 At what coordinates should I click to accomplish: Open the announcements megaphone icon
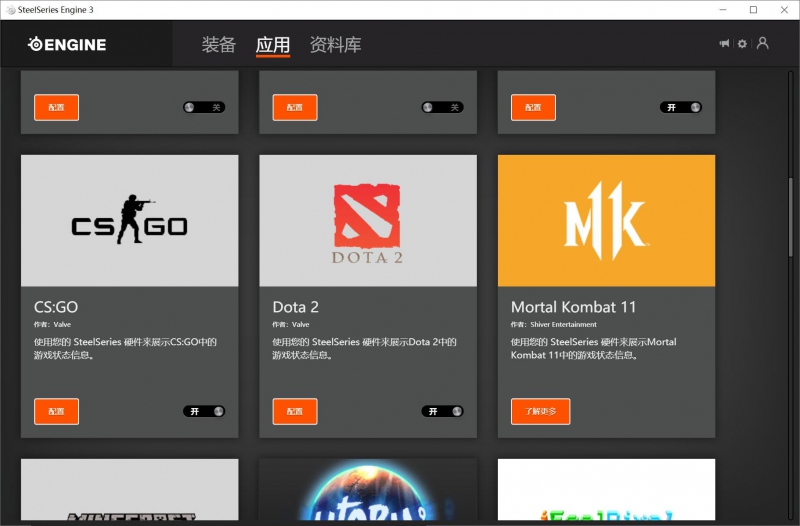(x=724, y=43)
